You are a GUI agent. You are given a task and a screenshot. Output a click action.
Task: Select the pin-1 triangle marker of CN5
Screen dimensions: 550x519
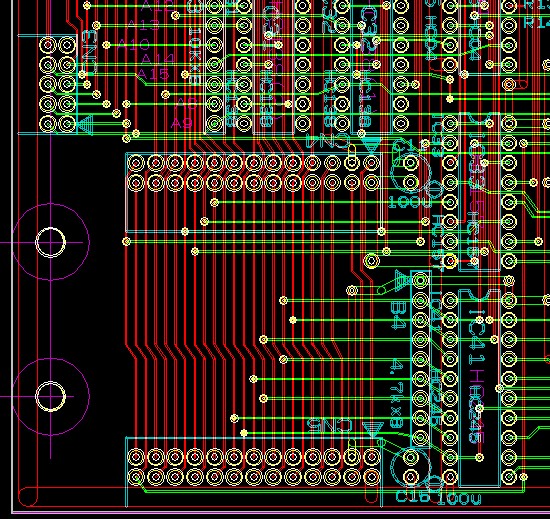point(373,429)
